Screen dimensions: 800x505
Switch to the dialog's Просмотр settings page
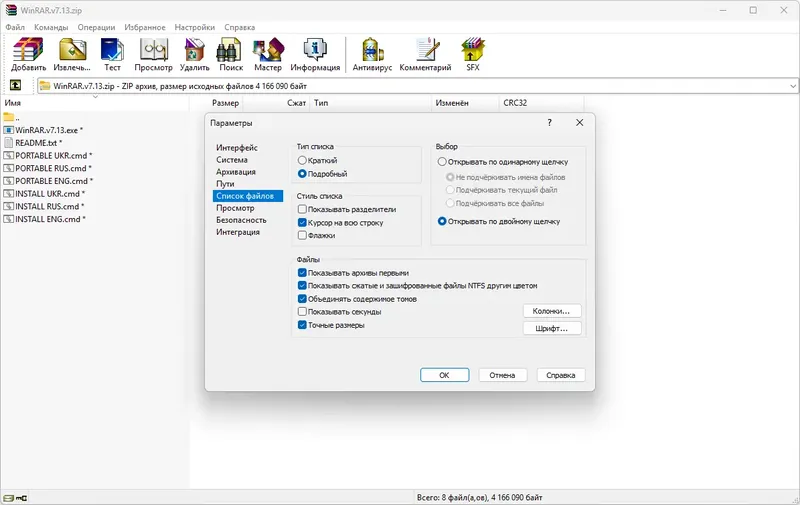tap(235, 208)
